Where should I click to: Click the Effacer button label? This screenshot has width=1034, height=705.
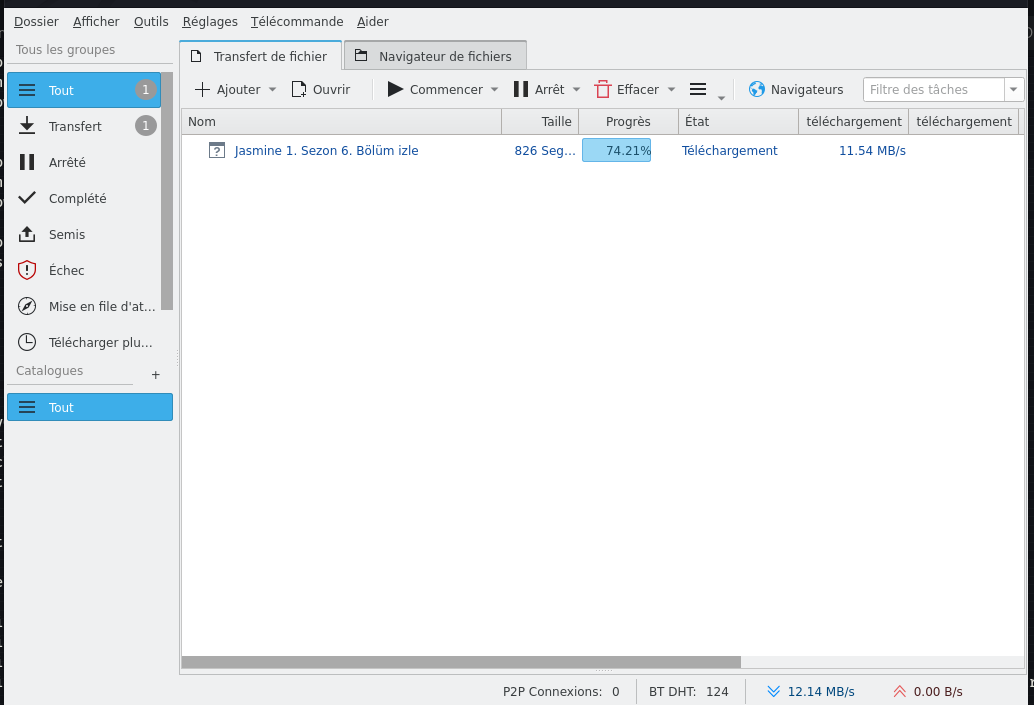(x=638, y=90)
